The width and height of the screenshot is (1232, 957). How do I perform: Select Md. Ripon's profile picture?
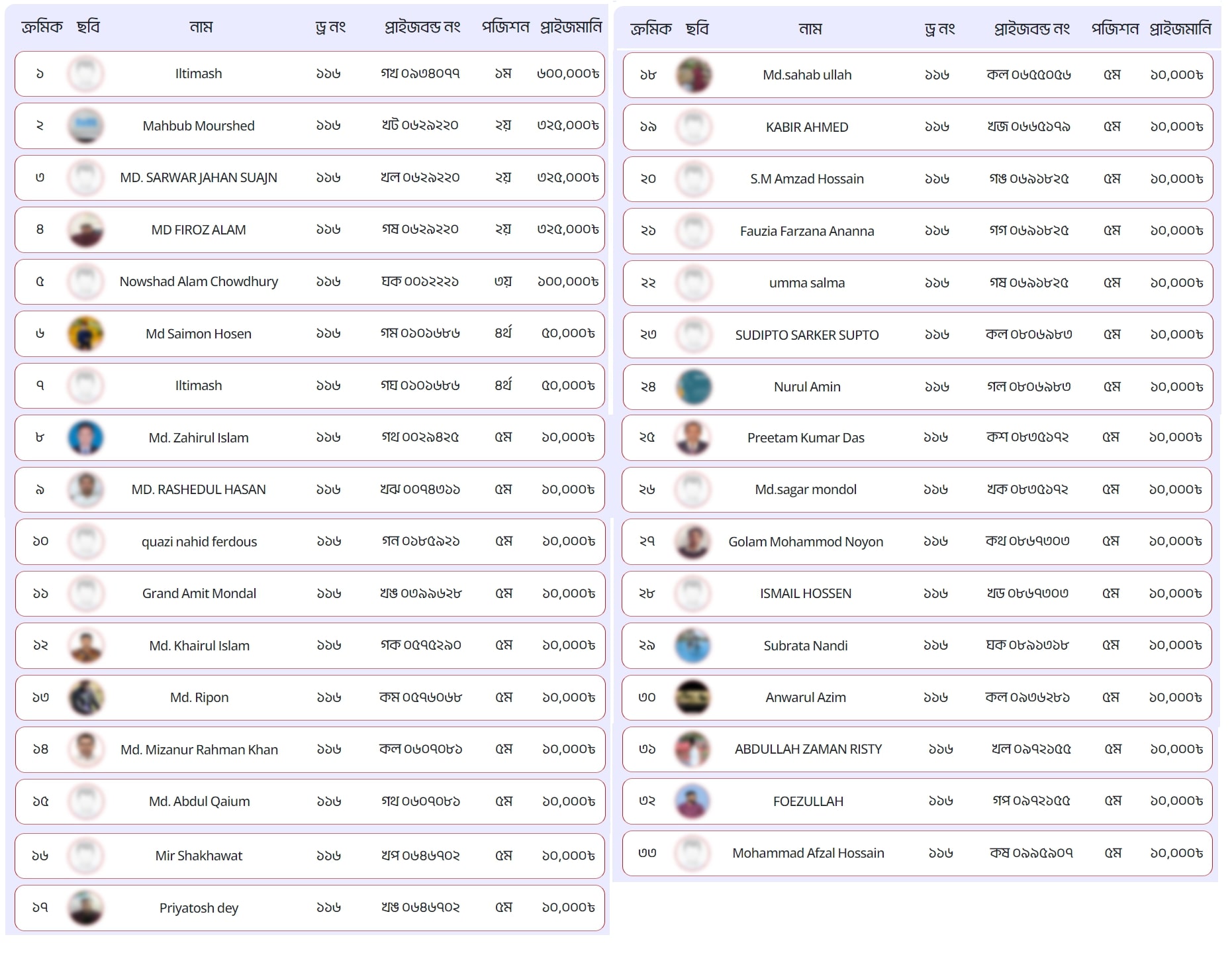point(85,697)
